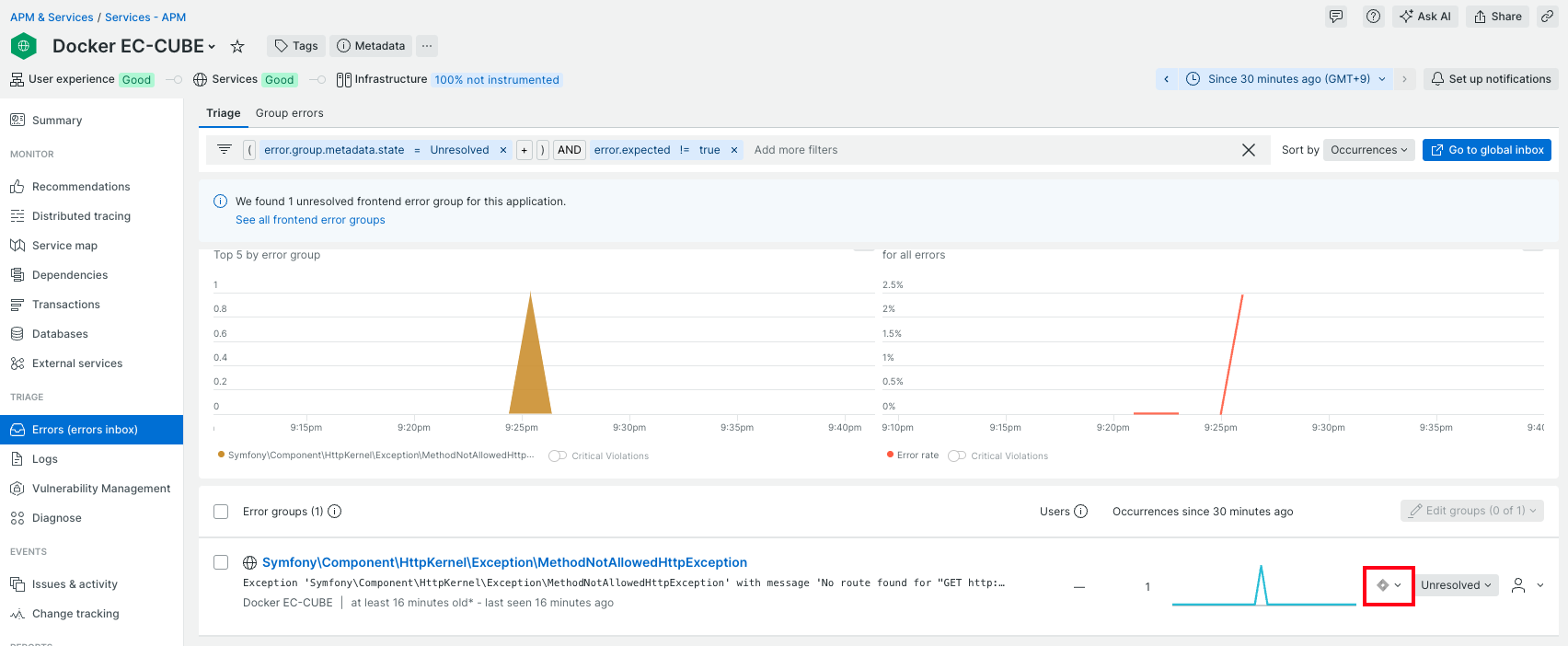This screenshot has width=1568, height=646.
Task: Click the occurrences sparkline for the error row
Action: coord(1263,585)
